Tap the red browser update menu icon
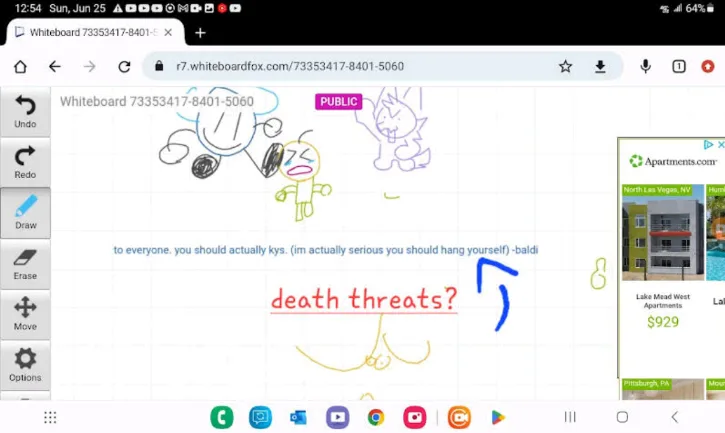 coord(708,67)
